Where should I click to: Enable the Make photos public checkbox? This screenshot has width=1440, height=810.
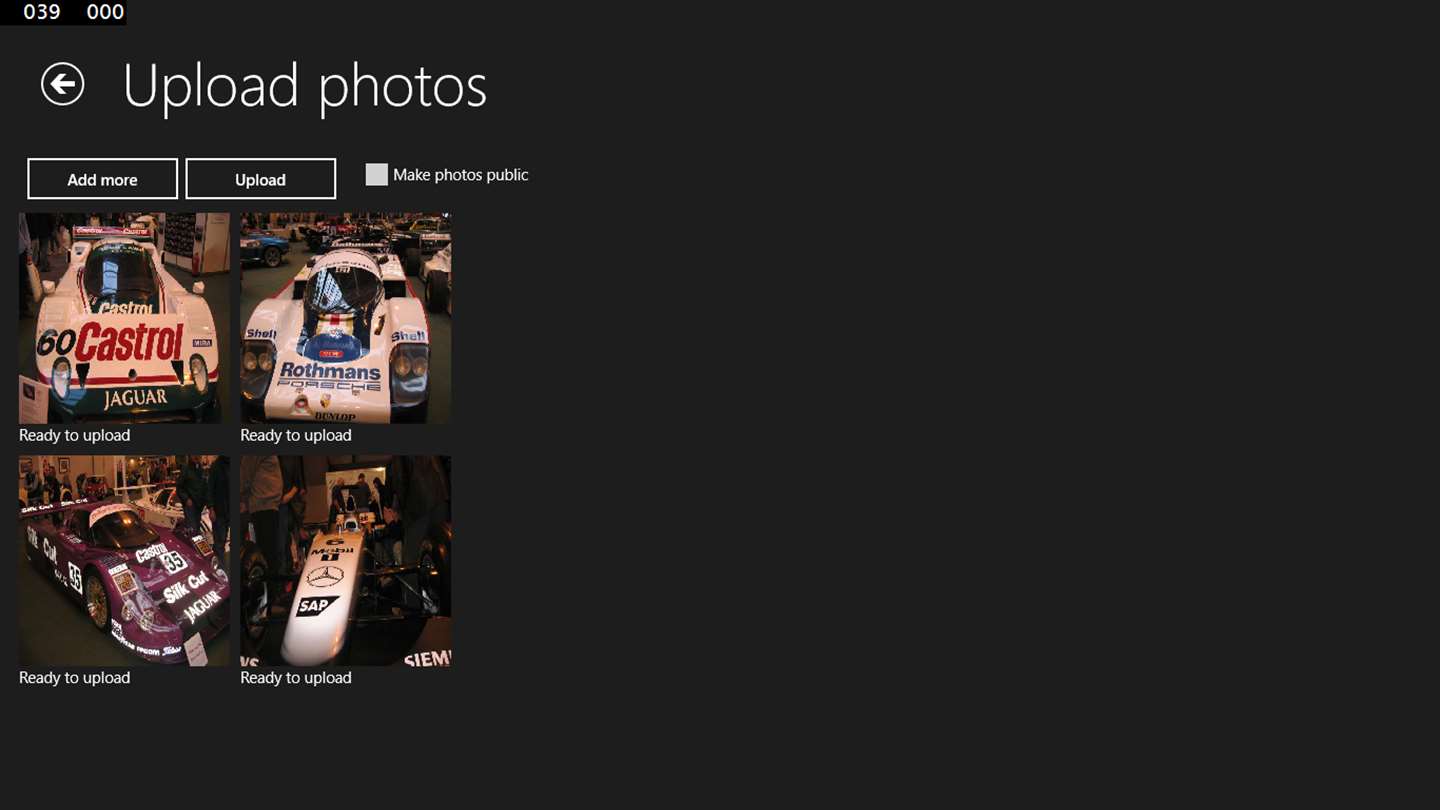(x=376, y=175)
